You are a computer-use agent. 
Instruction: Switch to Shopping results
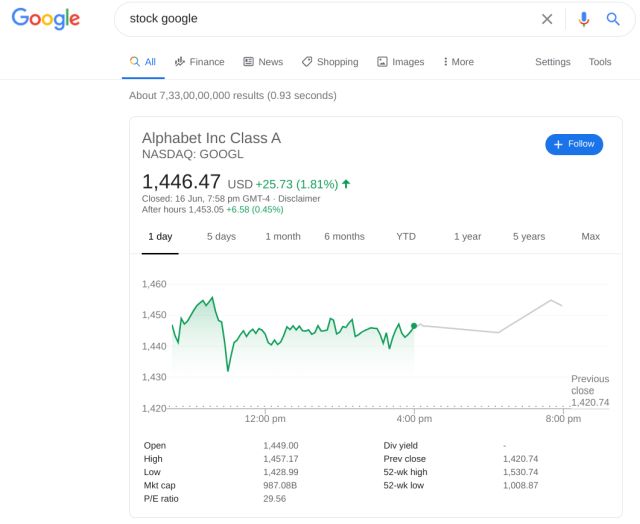click(x=330, y=62)
